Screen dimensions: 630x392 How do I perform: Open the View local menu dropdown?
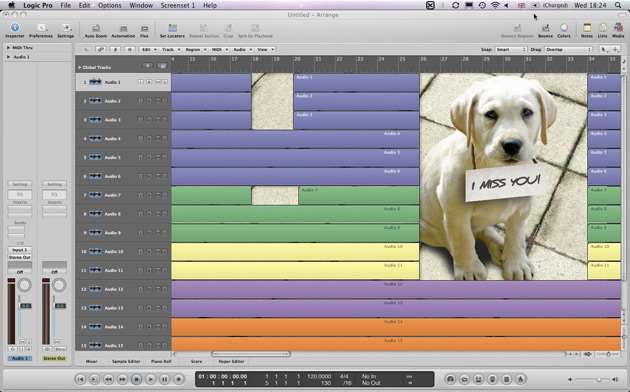tap(266, 49)
